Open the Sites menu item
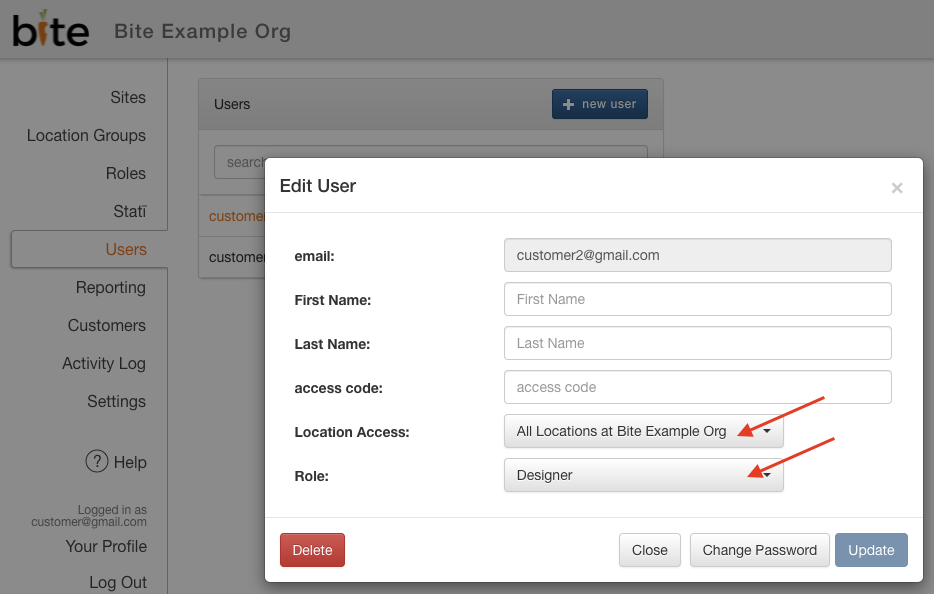This screenshot has height=594, width=934. pyautogui.click(x=127, y=97)
